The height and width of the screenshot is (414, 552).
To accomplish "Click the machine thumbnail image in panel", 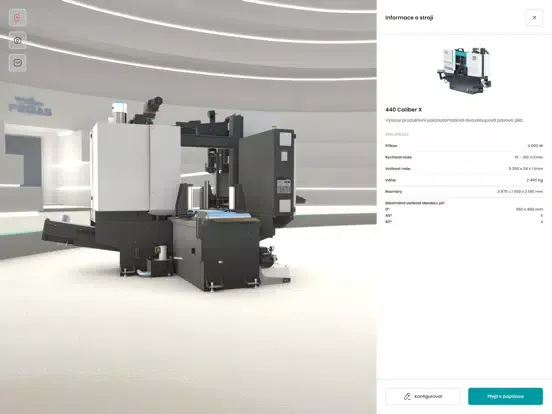I will coord(464,70).
